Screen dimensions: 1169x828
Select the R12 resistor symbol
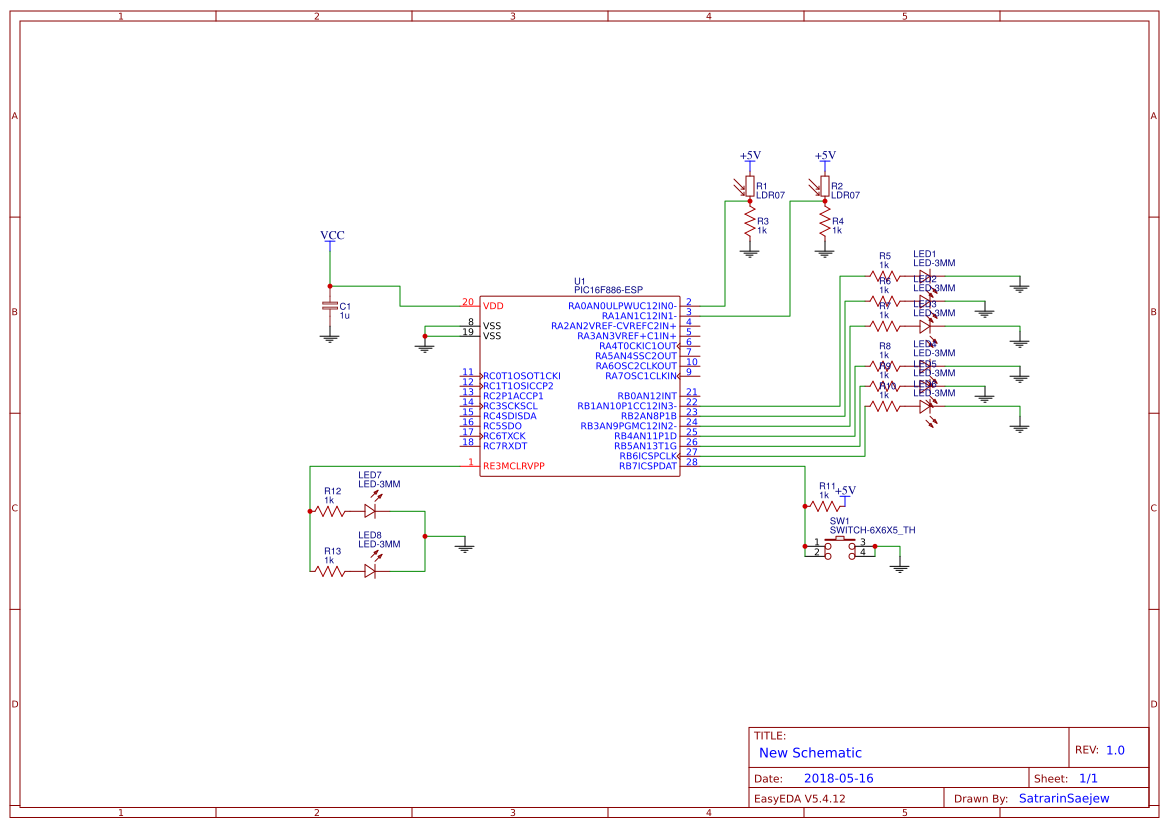[x=330, y=510]
